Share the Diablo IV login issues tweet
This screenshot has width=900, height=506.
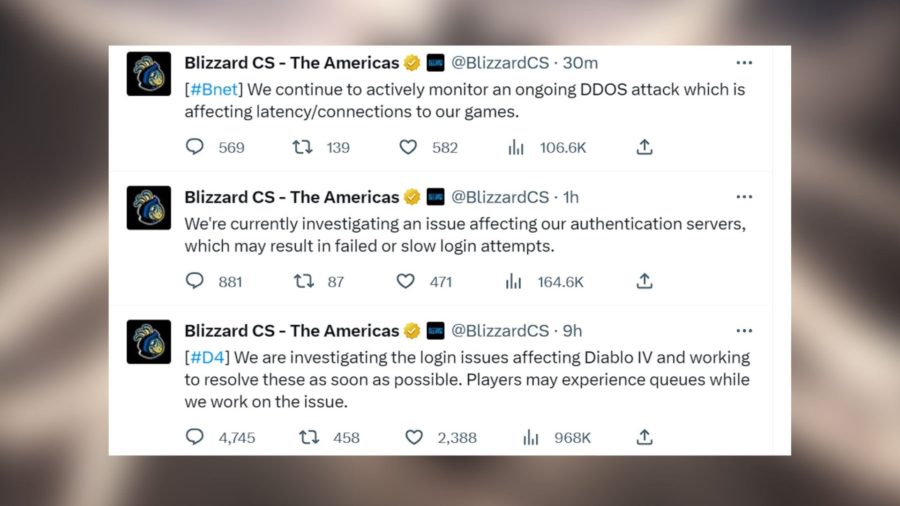[x=645, y=437]
